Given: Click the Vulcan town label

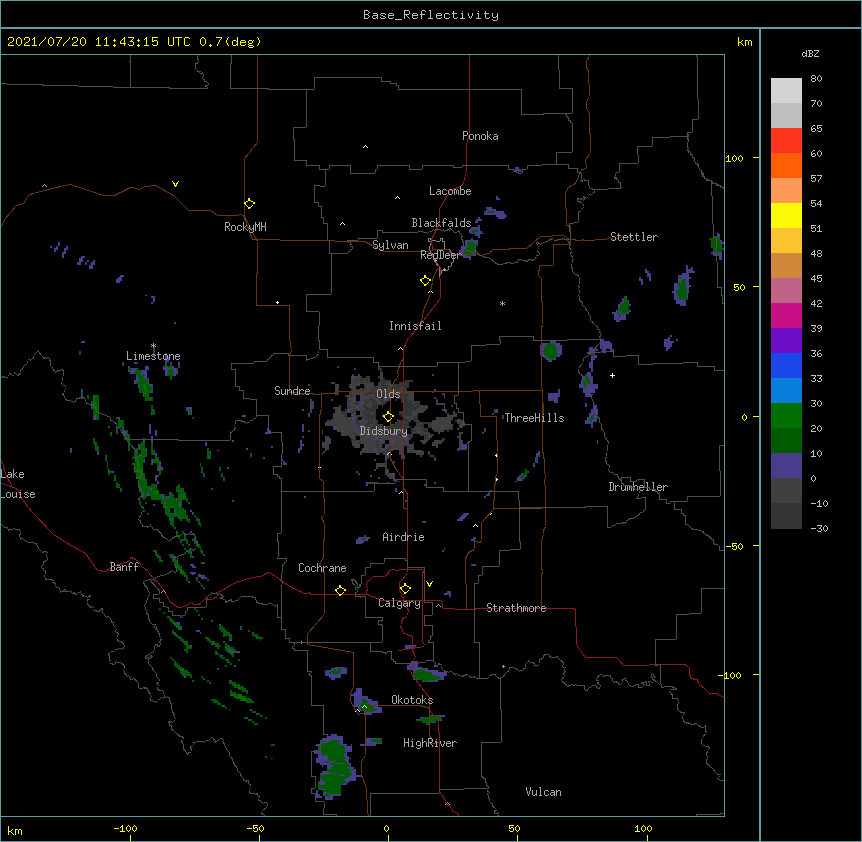Looking at the screenshot, I should [543, 792].
